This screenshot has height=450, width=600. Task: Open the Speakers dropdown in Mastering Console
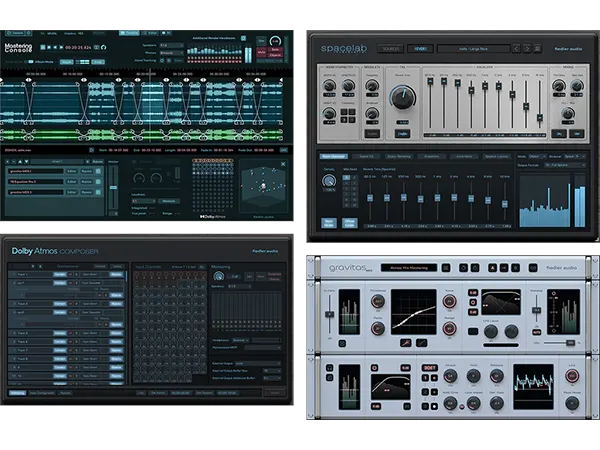pyautogui.click(x=171, y=46)
